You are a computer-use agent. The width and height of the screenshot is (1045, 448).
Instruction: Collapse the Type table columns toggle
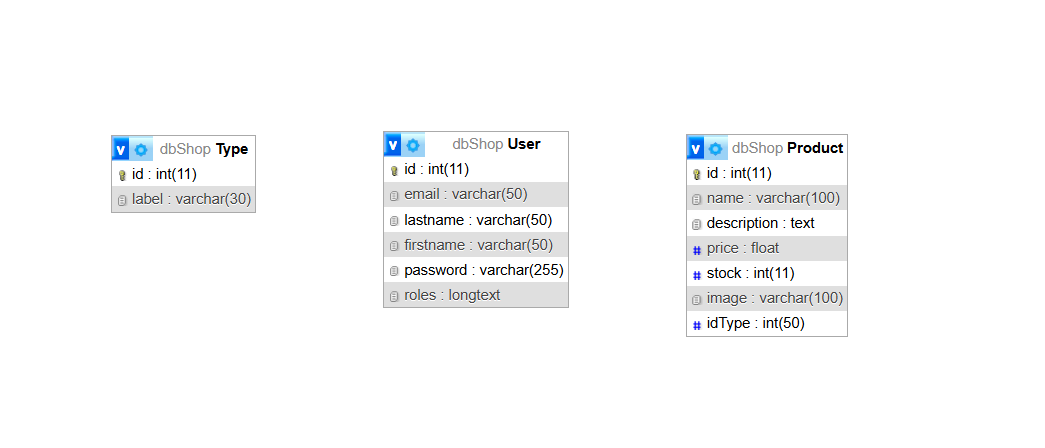(x=121, y=149)
